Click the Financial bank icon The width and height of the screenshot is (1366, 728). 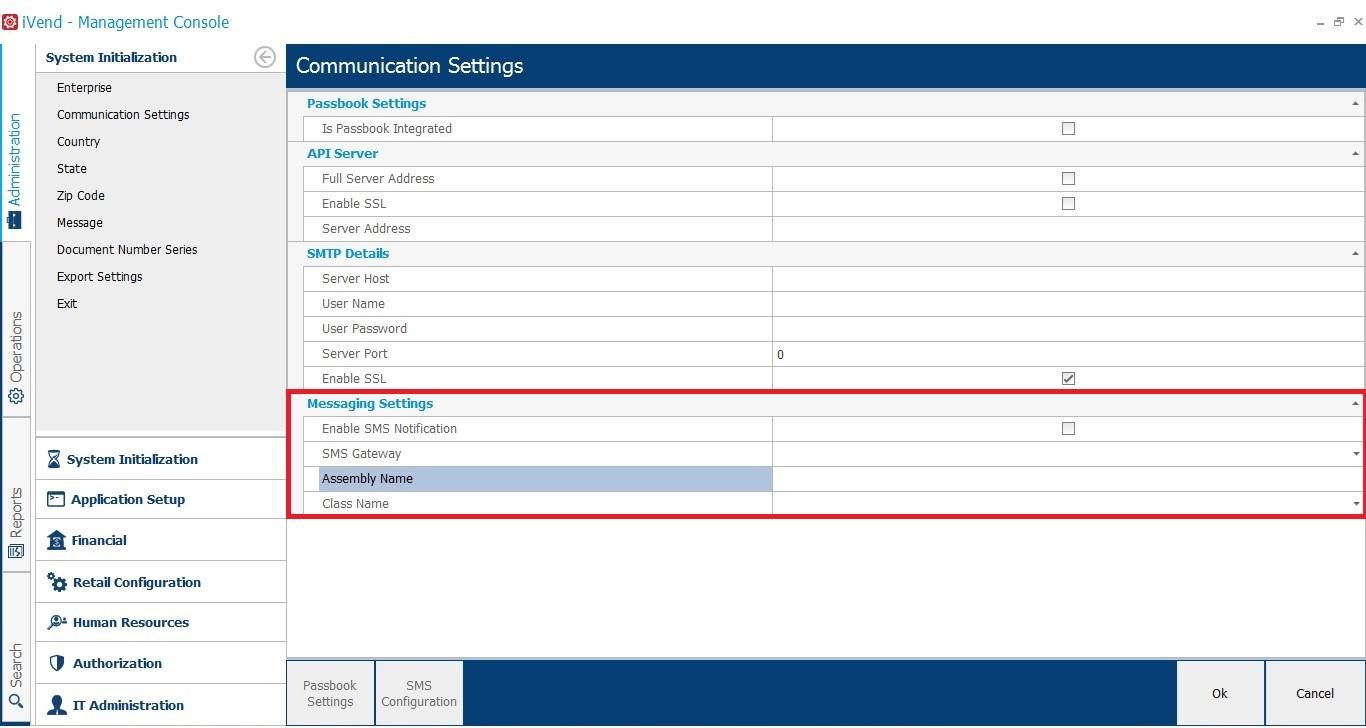click(x=56, y=540)
